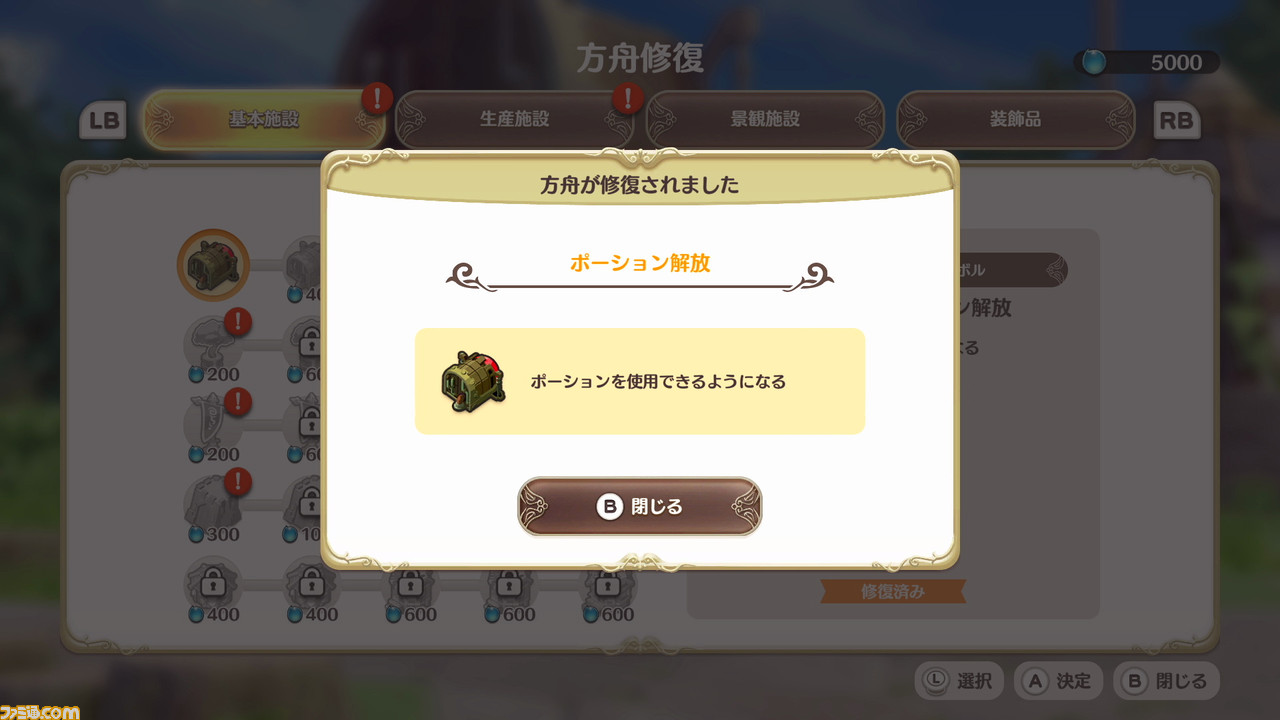Image resolution: width=1280 pixels, height=720 pixels.
Task: Click the bottom-right 閉じる hint button
Action: pyautogui.click(x=1166, y=681)
